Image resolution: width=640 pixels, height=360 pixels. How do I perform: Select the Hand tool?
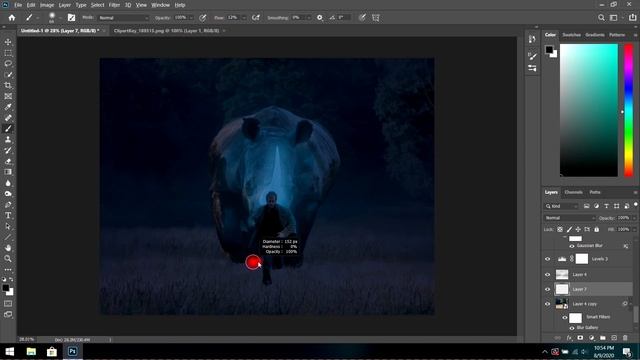coord(8,248)
